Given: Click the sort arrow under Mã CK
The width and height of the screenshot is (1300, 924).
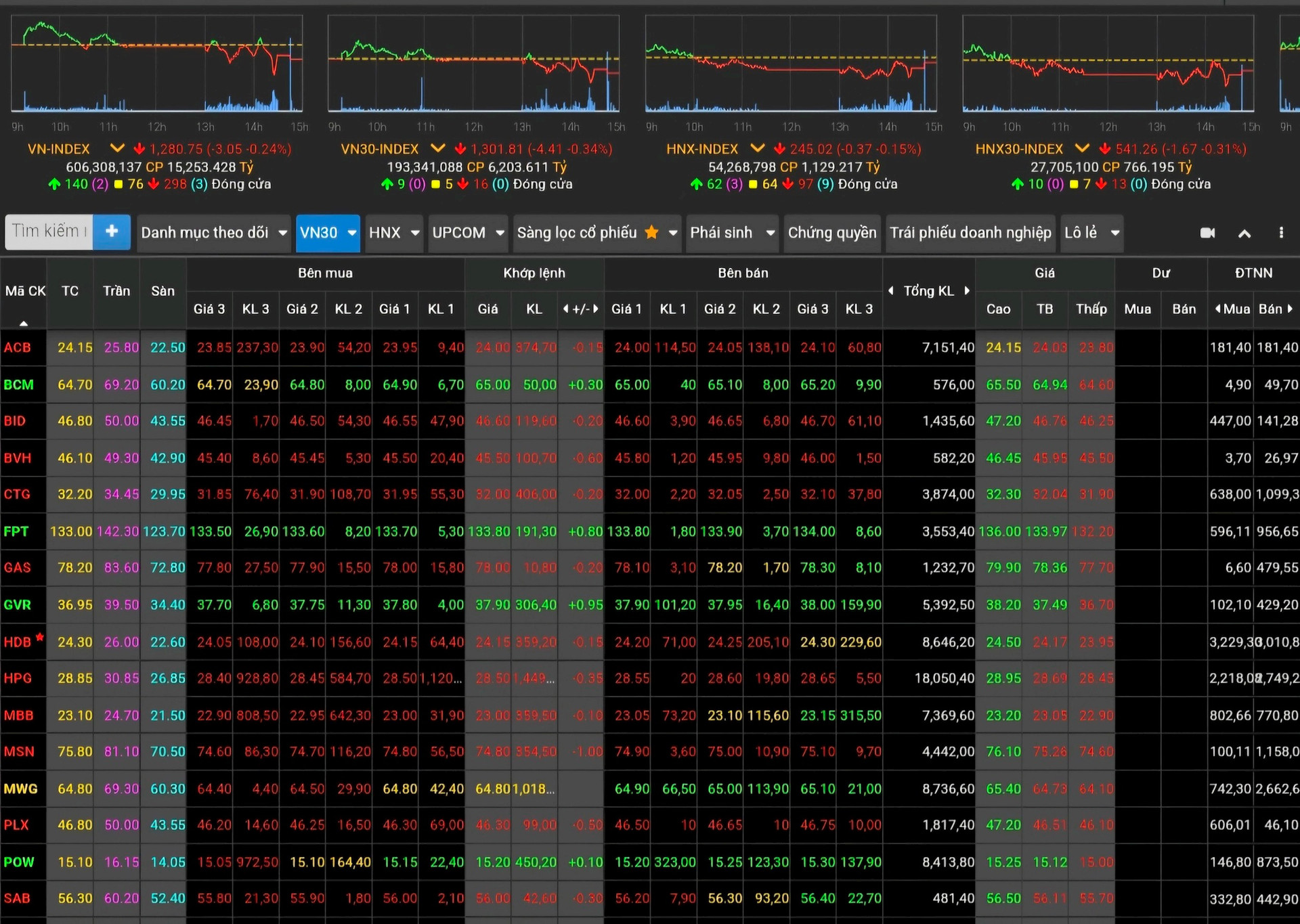Looking at the screenshot, I should pos(24,323).
